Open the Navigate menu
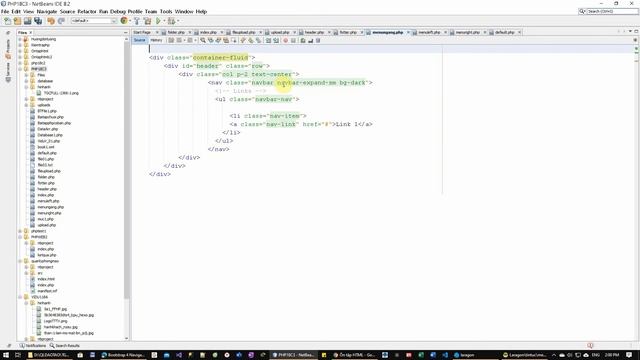This screenshot has width=640, height=360. coord(47,11)
